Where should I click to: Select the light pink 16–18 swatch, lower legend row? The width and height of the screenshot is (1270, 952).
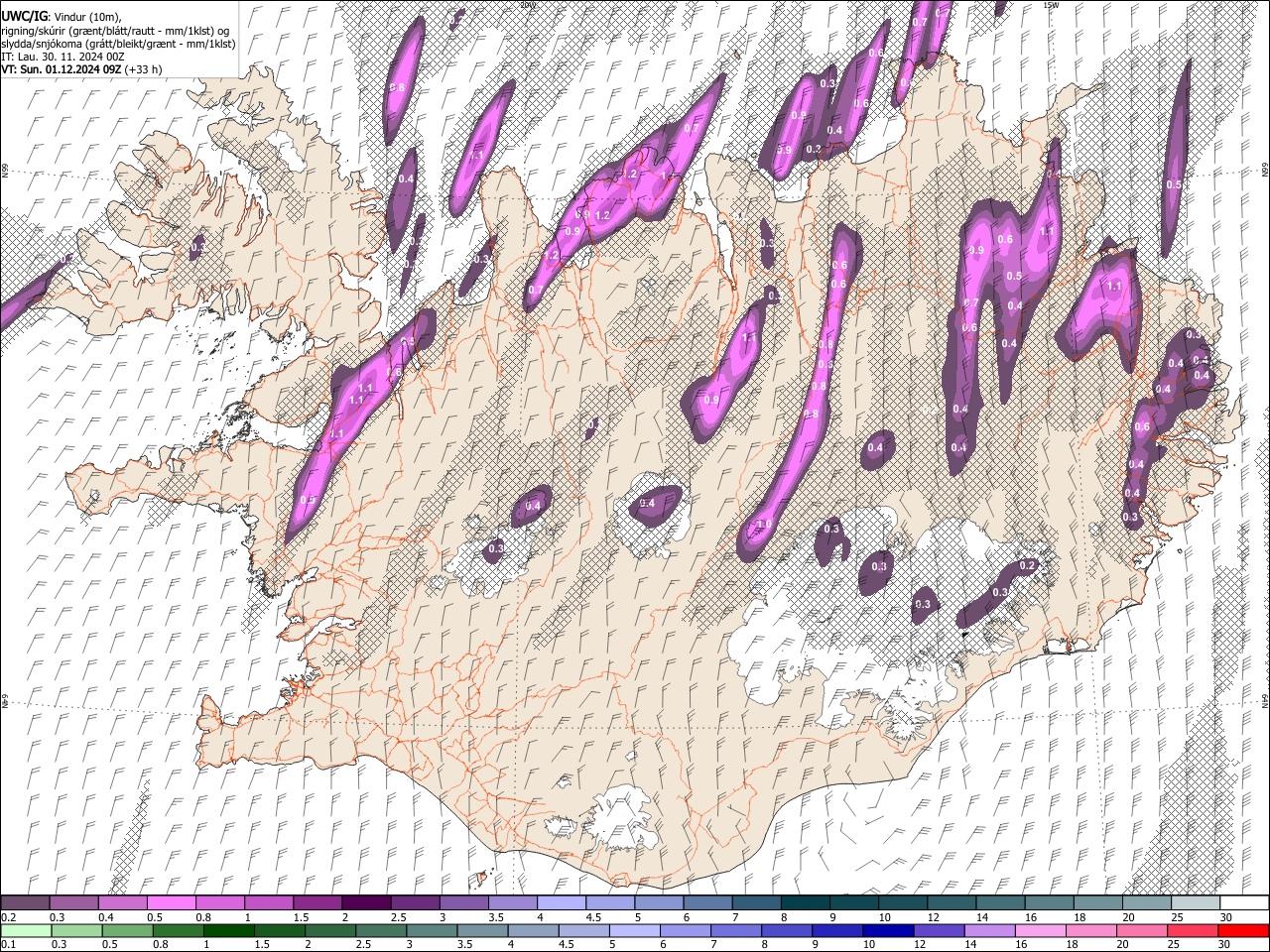[1042, 930]
